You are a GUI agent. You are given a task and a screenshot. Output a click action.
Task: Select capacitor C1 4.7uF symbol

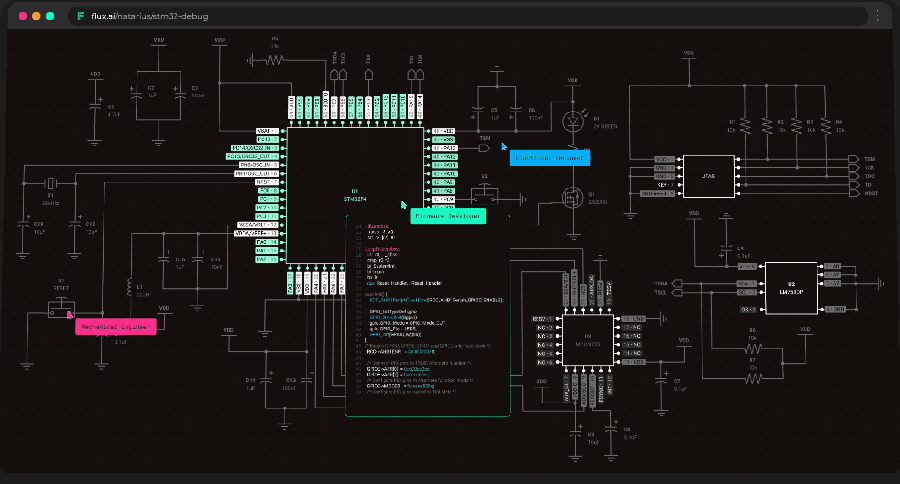point(95,106)
